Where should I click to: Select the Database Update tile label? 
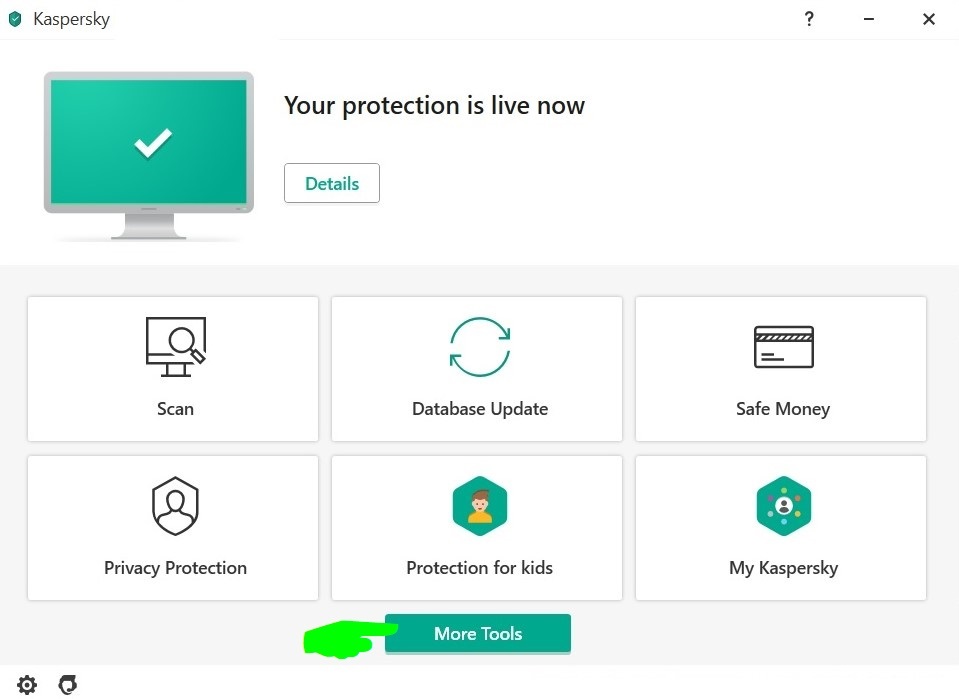(480, 409)
